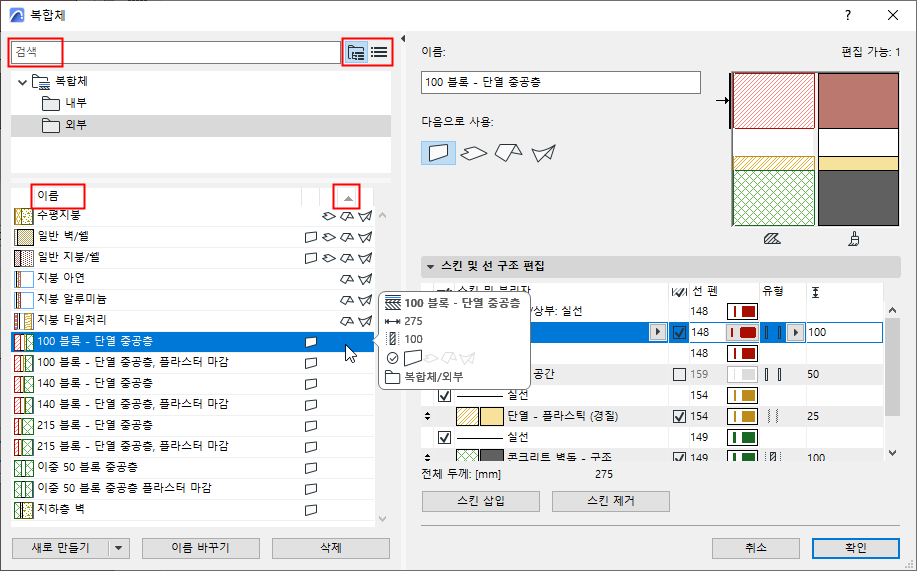Click sort direction arrow column header
Viewport: 917px width, 571px height.
pyautogui.click(x=348, y=198)
